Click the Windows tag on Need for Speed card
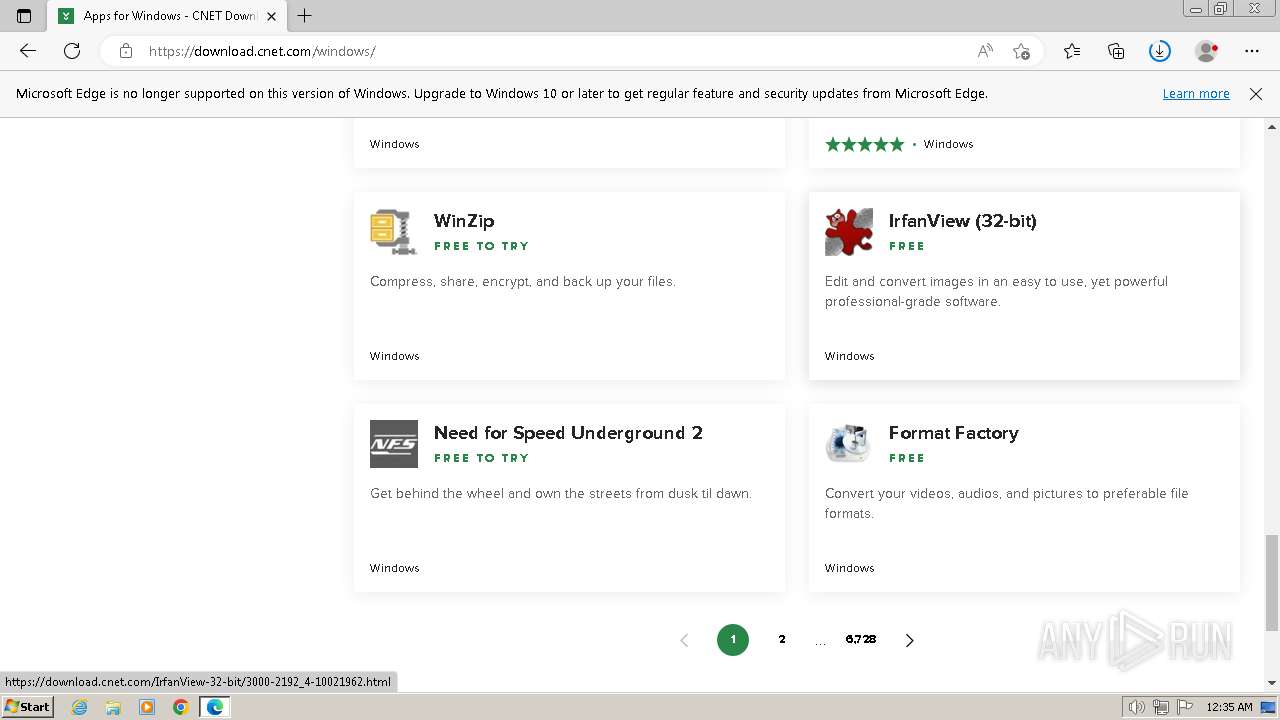 394,568
